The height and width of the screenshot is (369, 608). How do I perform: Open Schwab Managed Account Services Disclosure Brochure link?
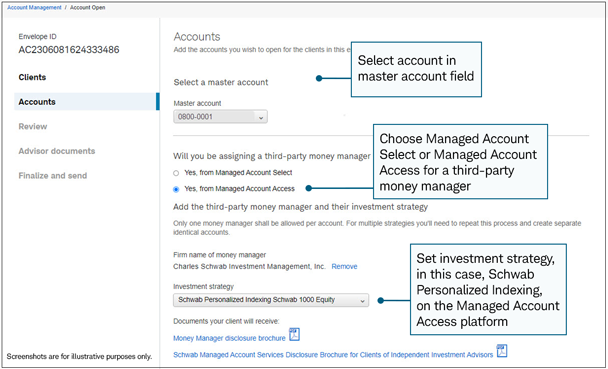coord(333,355)
